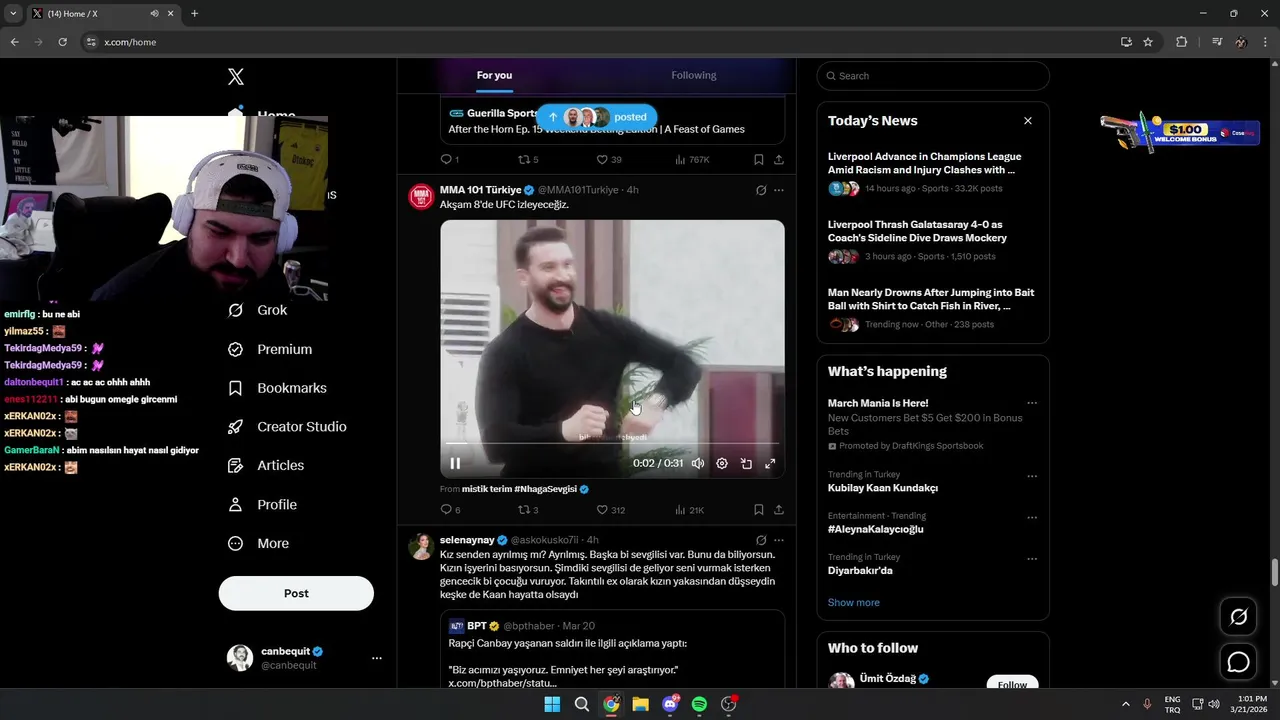Repost the Guerilla Sports post

527,160
